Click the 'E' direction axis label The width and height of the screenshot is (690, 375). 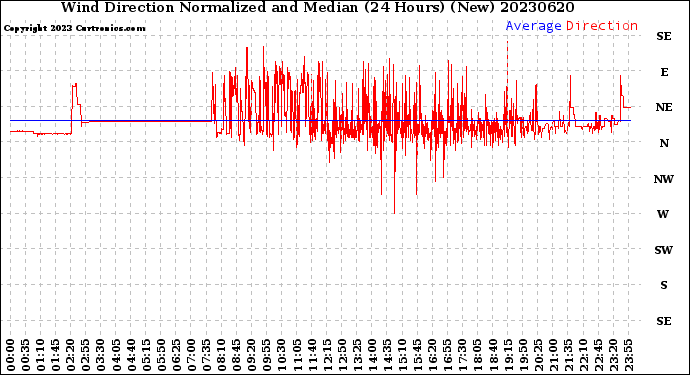(664, 72)
